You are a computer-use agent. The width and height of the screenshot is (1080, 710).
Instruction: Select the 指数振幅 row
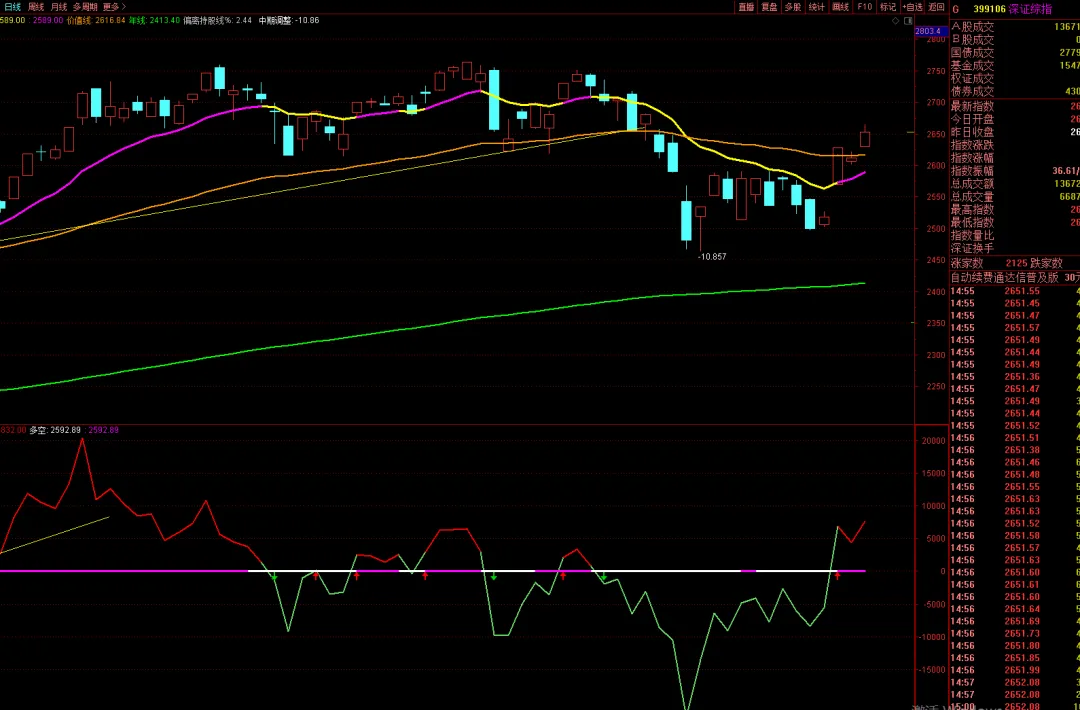[1015, 171]
